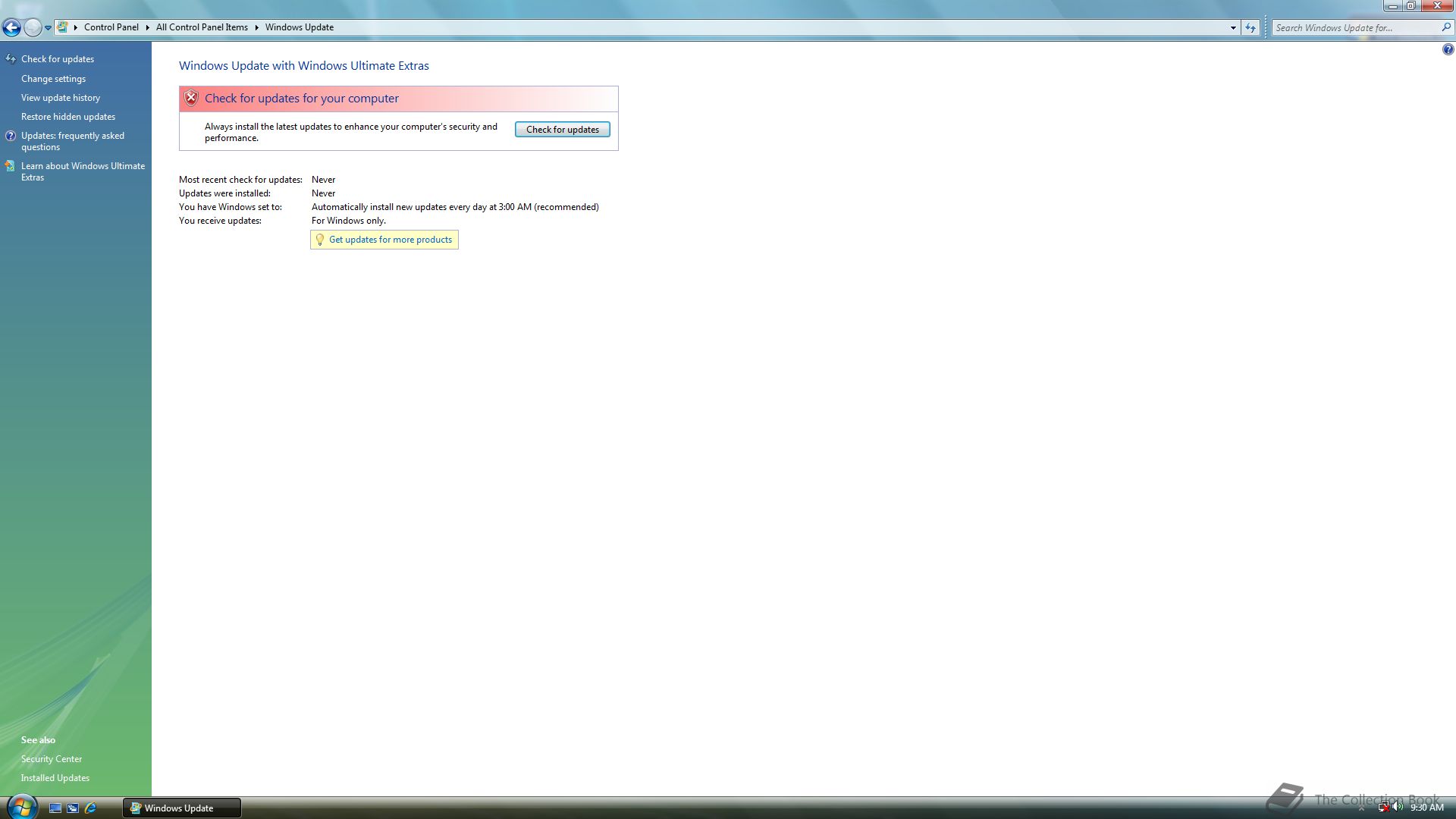
Task: Click the Windows Update taskbar button
Action: click(182, 808)
